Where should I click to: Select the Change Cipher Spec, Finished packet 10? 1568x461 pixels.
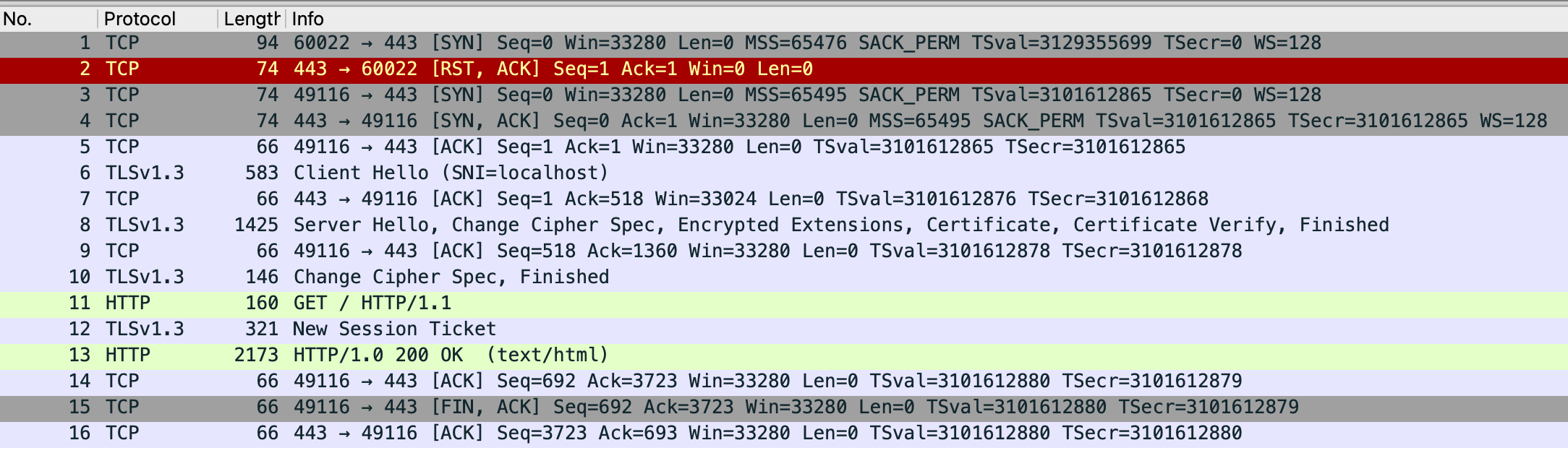784,278
